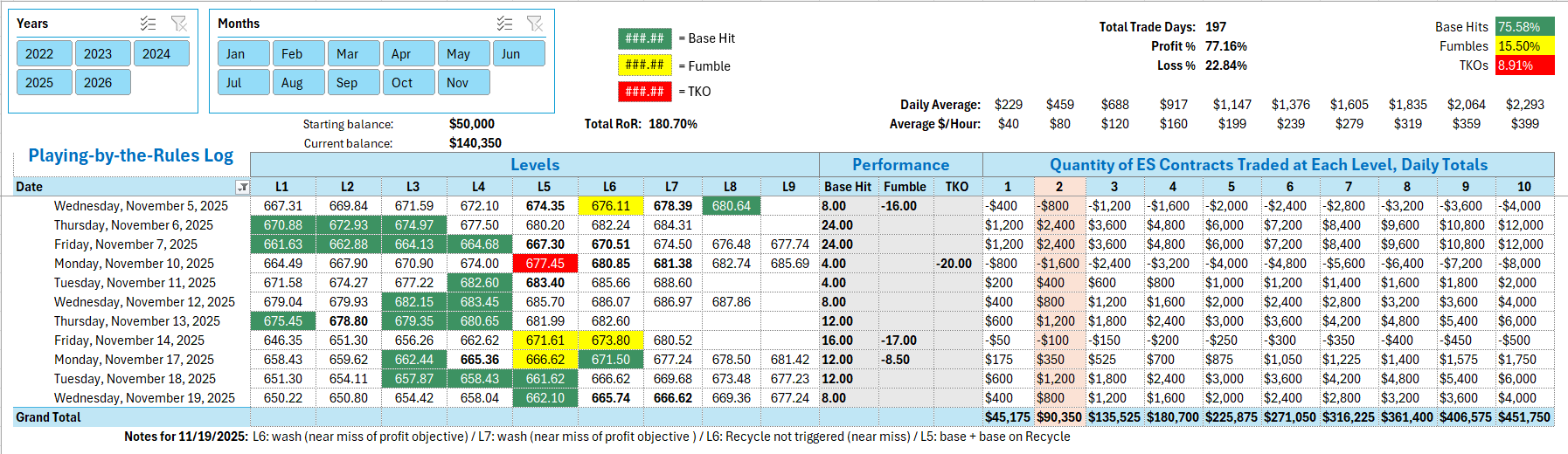This screenshot has height=454, width=1568.
Task: Select the red TKO legend swatch
Action: coord(644,91)
